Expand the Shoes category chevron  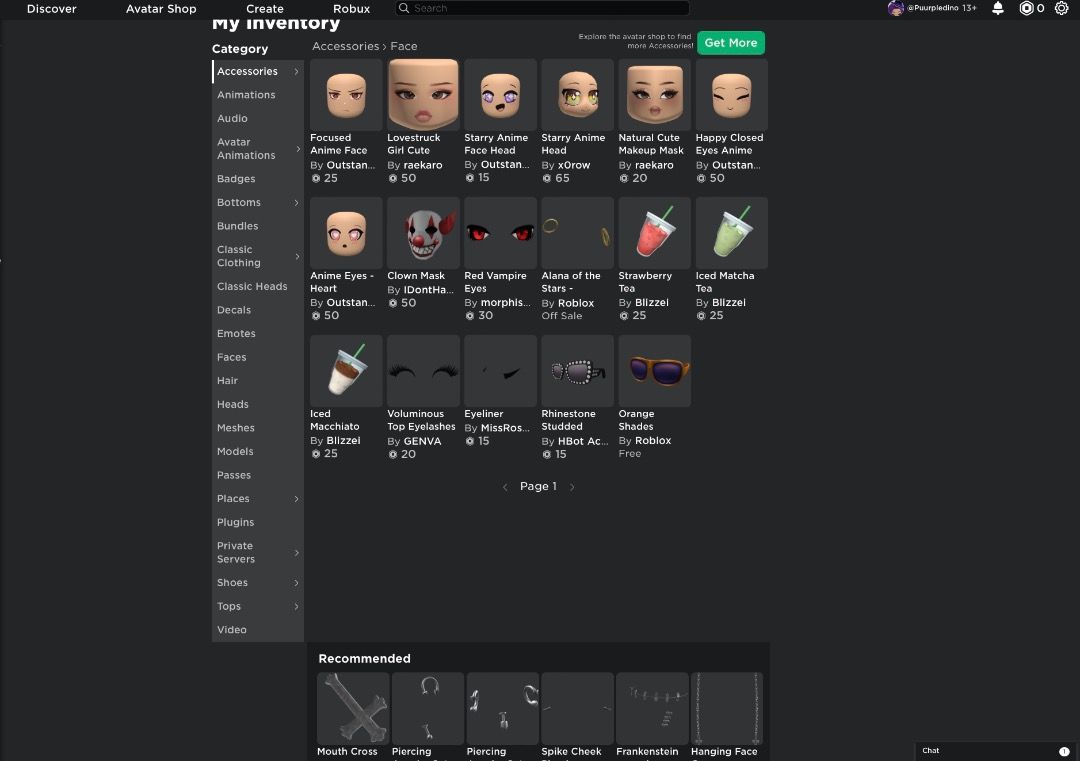tap(296, 583)
